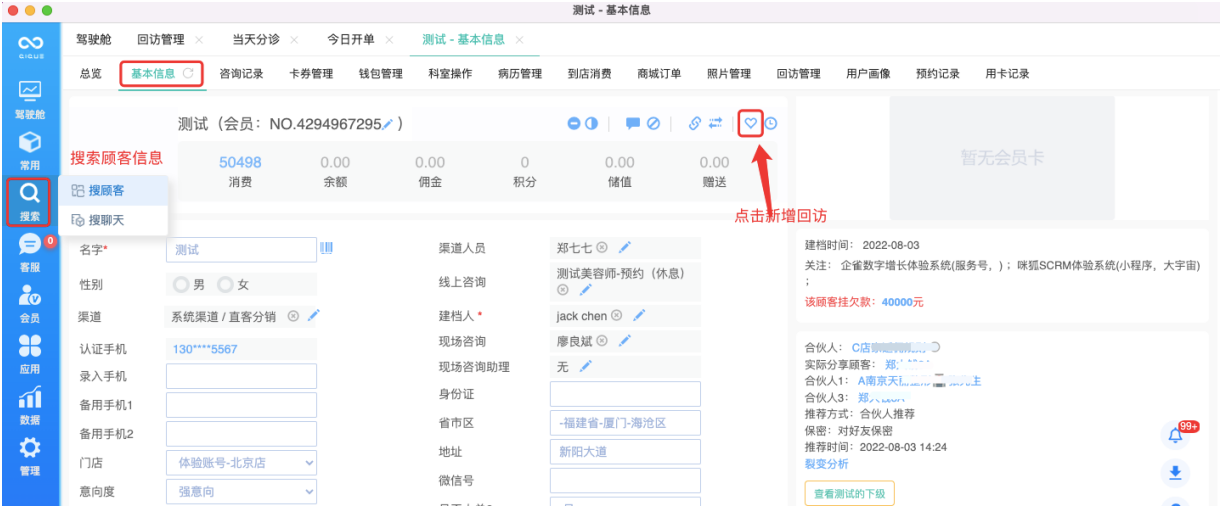Click the clock icon beside the heart
This screenshot has width=1220, height=506.
[x=771, y=124]
